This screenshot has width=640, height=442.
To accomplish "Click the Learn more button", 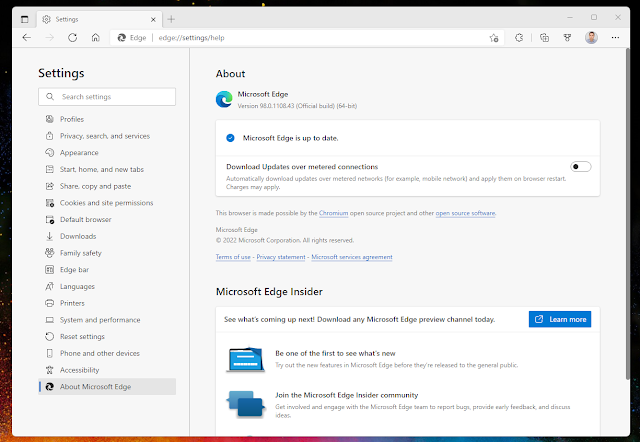I will [x=560, y=319].
